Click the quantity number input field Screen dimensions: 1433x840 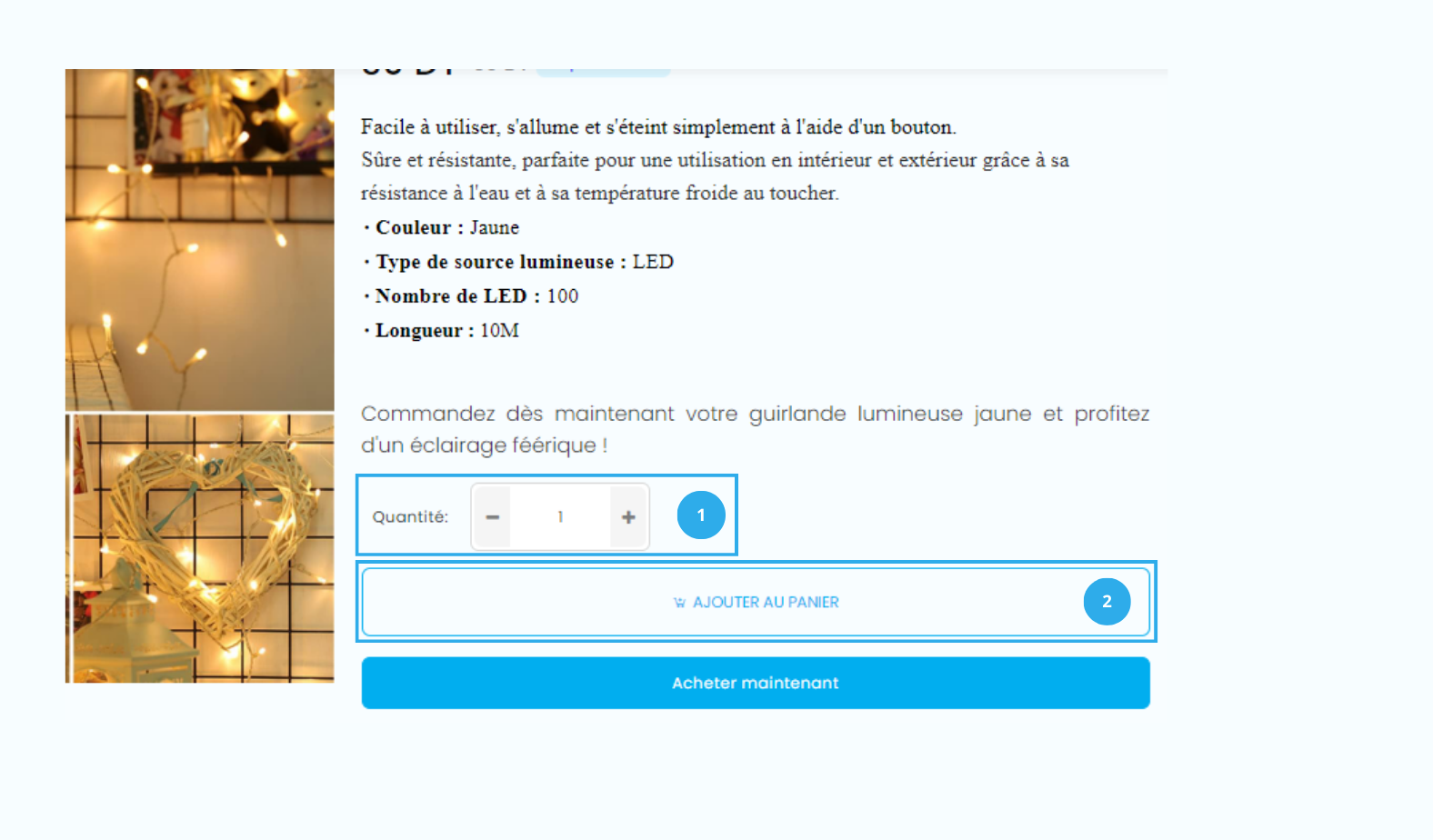tap(560, 516)
